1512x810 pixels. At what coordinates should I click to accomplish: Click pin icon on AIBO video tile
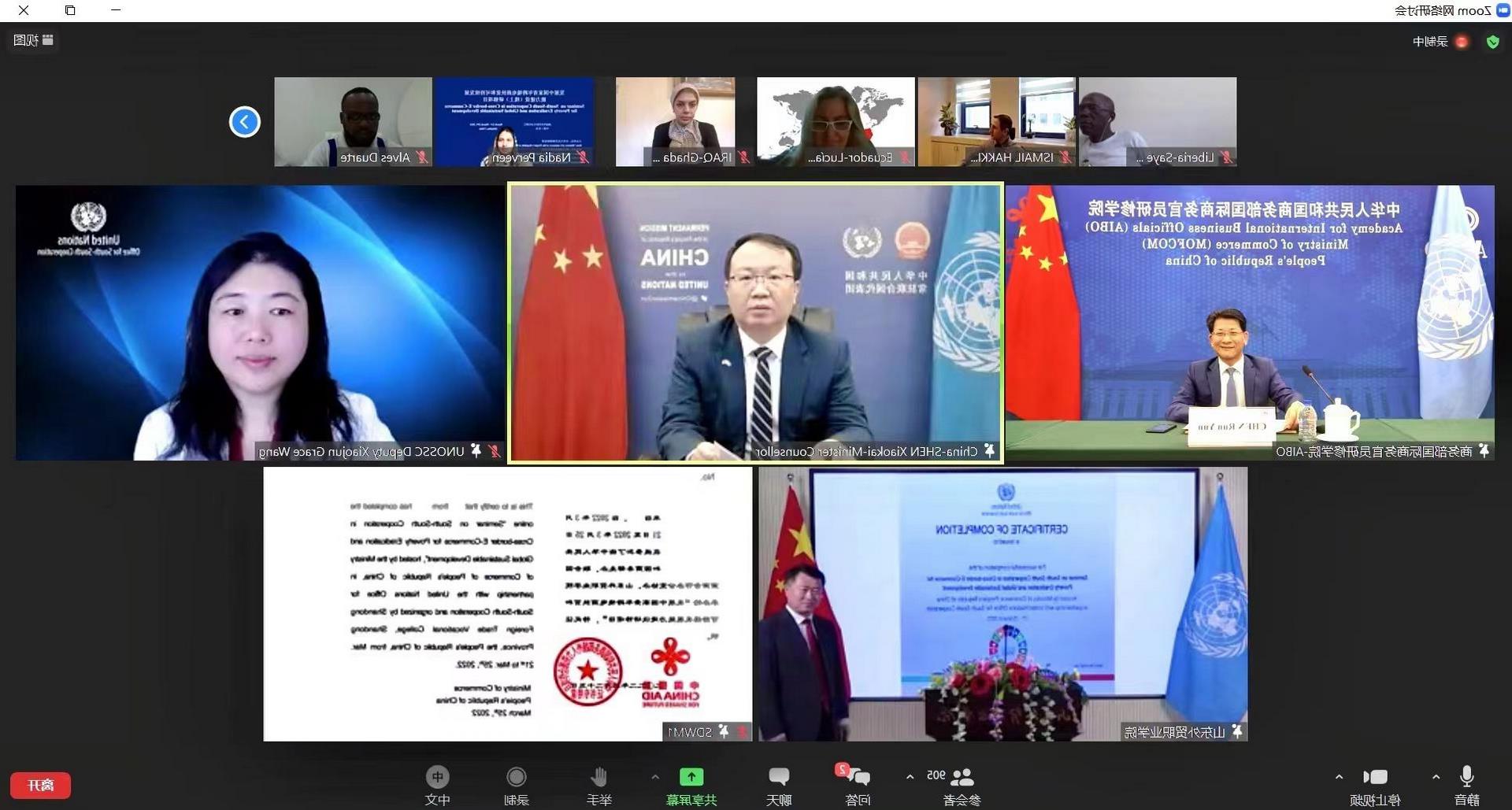click(1484, 451)
